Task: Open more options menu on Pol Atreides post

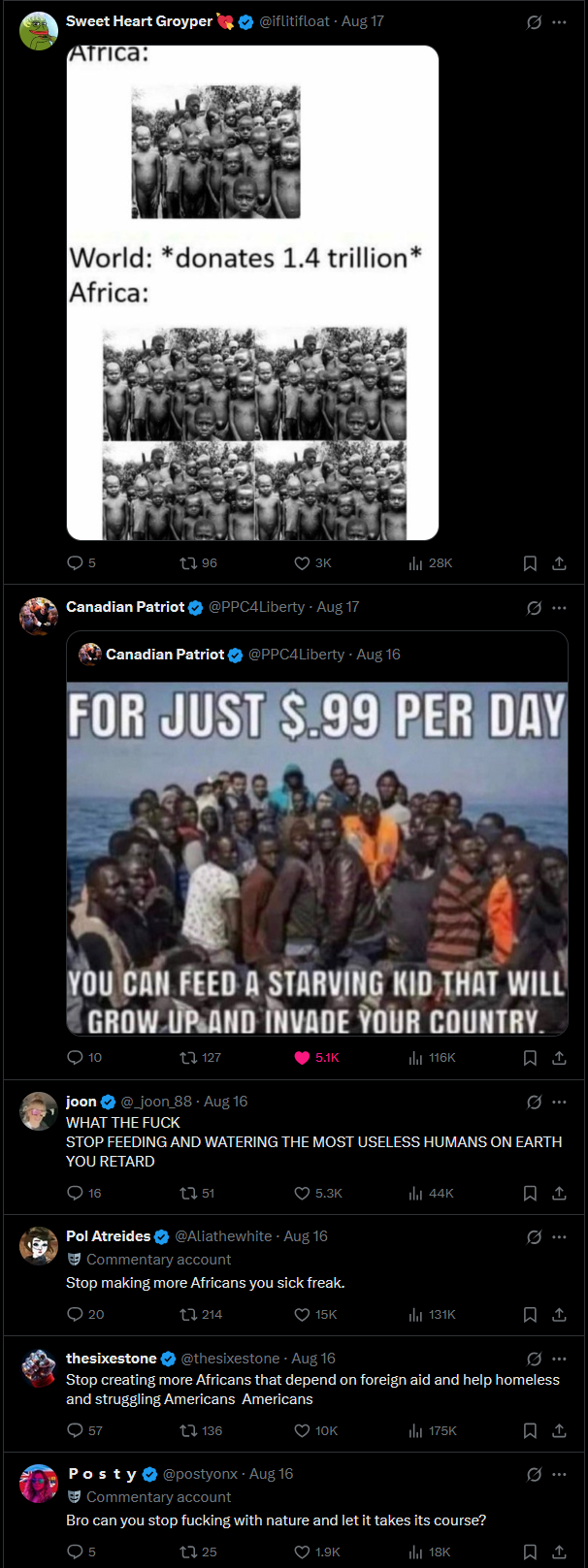Action: (x=559, y=1237)
